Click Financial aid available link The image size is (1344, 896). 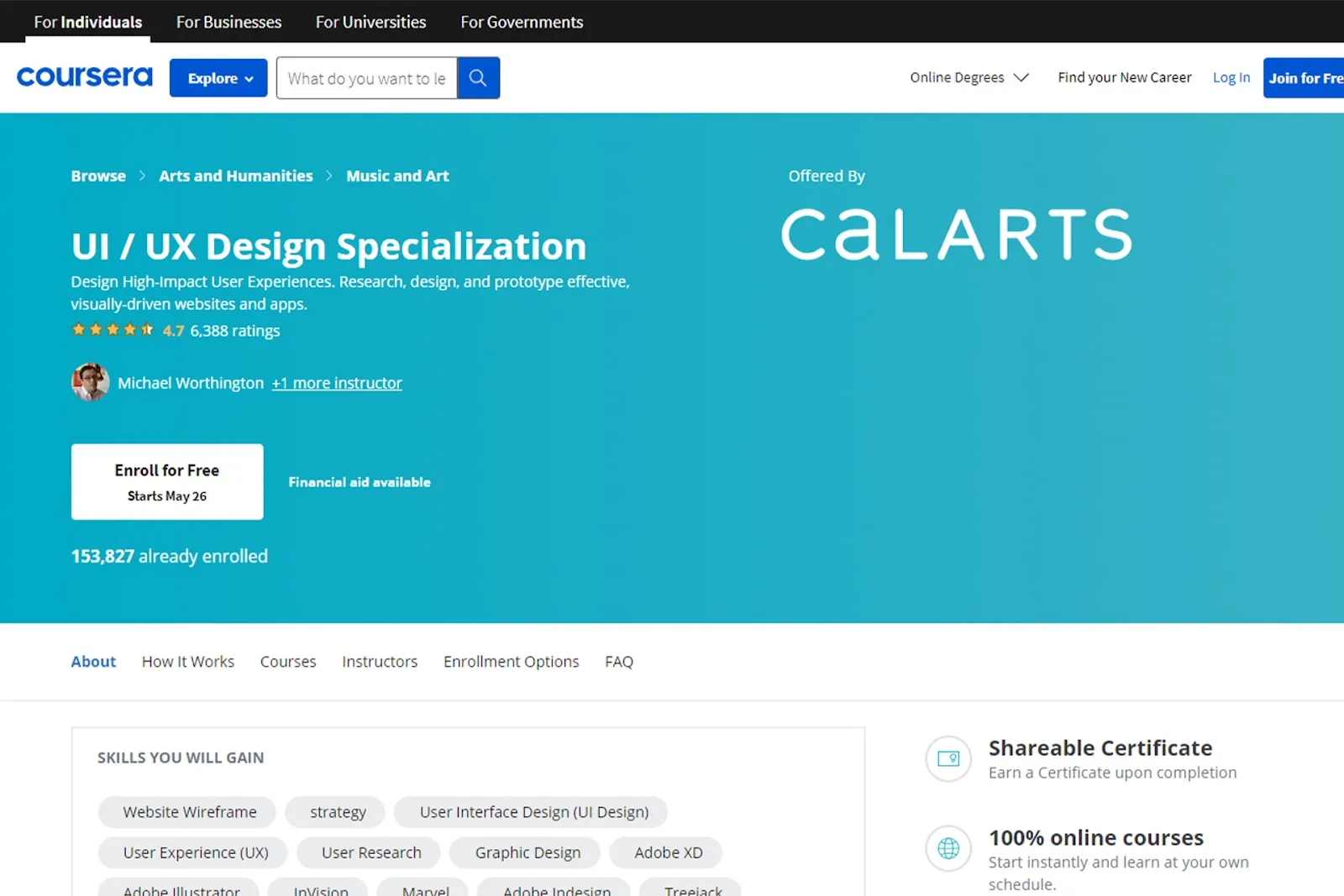(x=360, y=482)
